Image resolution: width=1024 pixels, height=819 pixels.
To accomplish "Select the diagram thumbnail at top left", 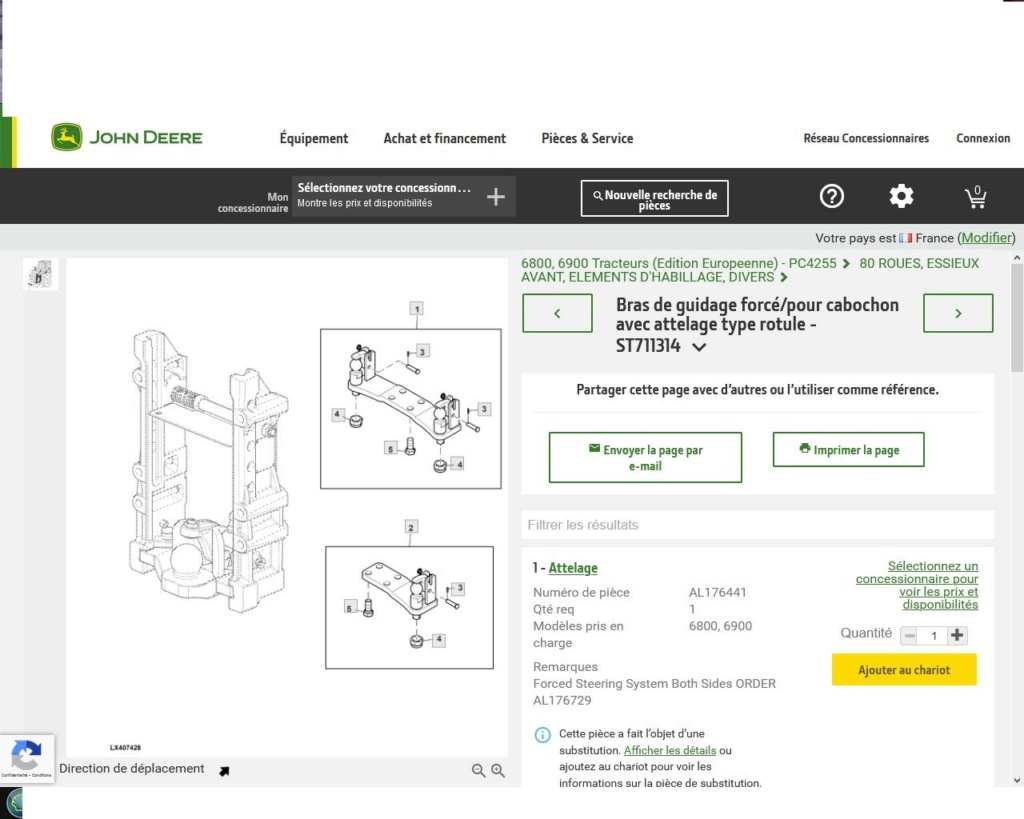I will point(40,274).
